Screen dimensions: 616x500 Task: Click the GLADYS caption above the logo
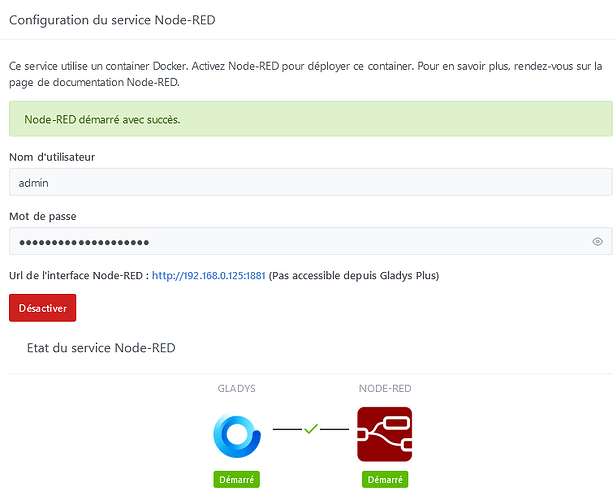coord(236,388)
